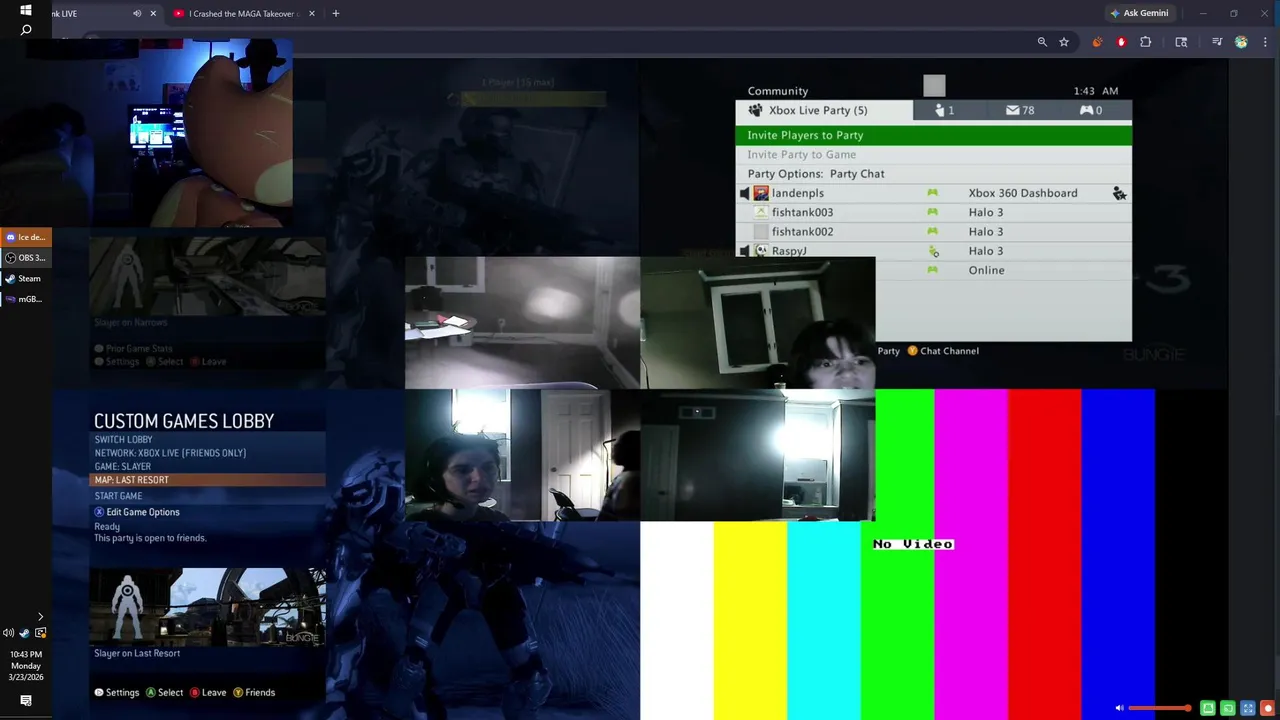The height and width of the screenshot is (720, 1280).
Task: Click the speaker icon beside landenpls
Action: tap(744, 193)
